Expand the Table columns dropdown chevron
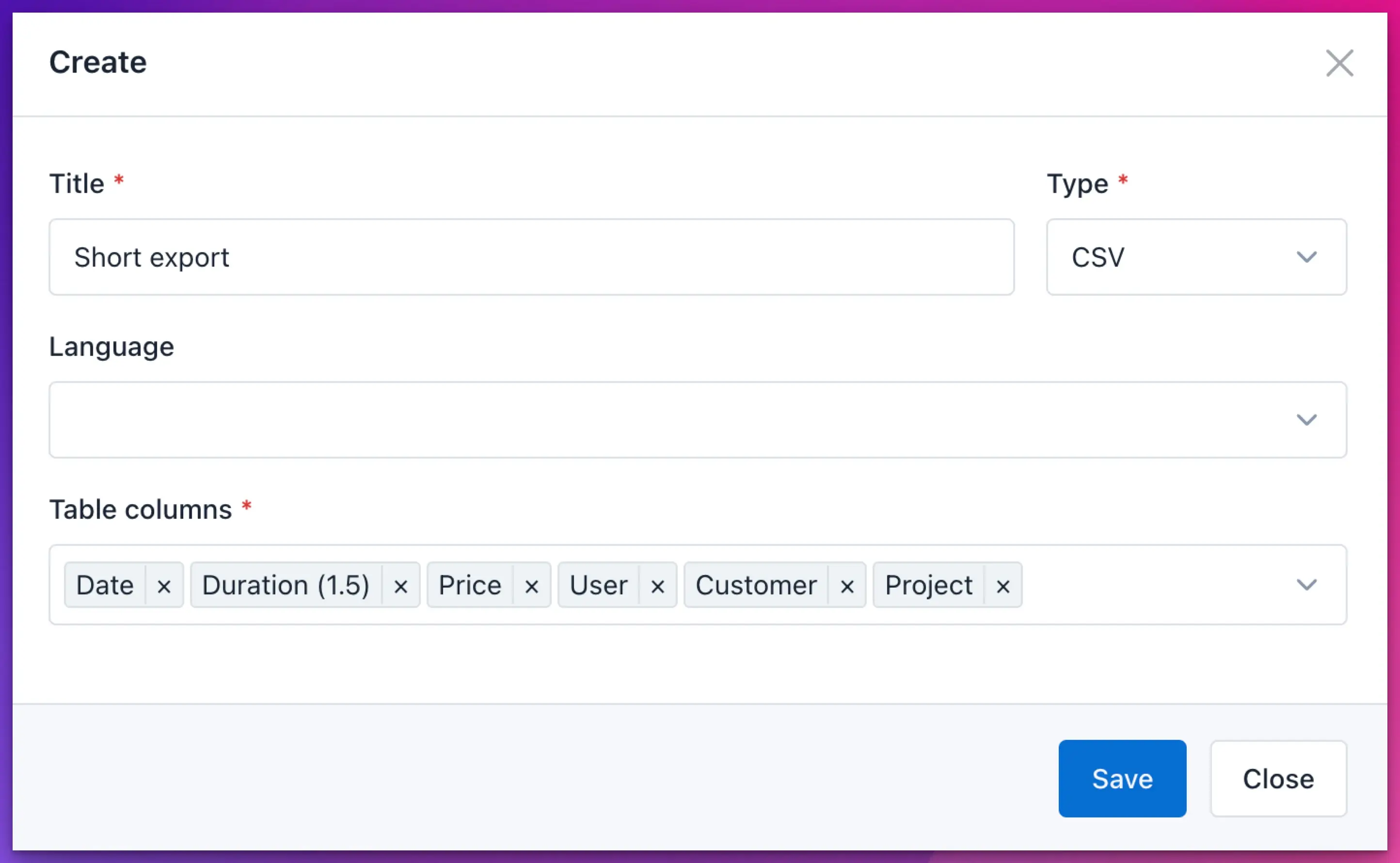 (1306, 585)
